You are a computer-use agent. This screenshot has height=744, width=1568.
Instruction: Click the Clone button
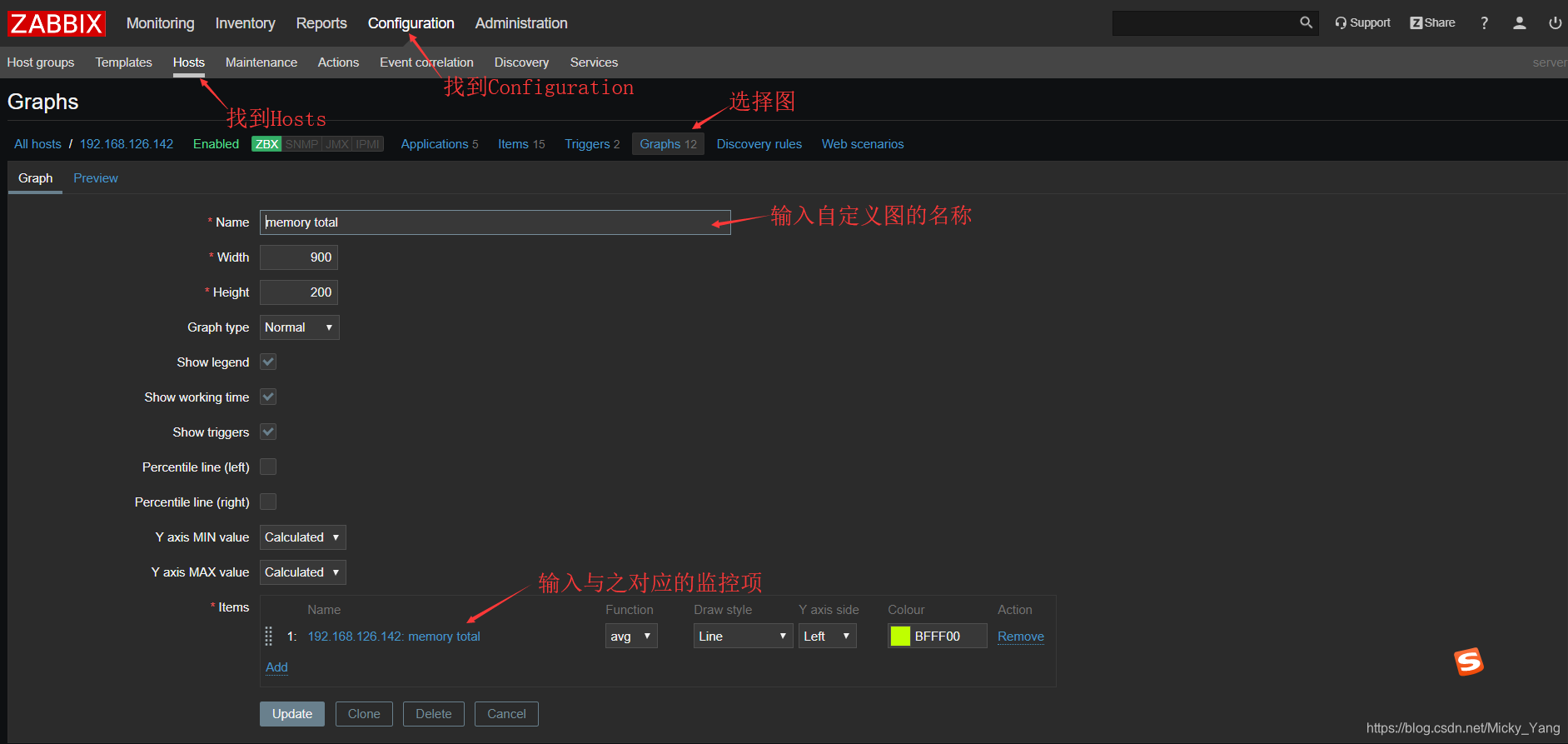pos(364,714)
